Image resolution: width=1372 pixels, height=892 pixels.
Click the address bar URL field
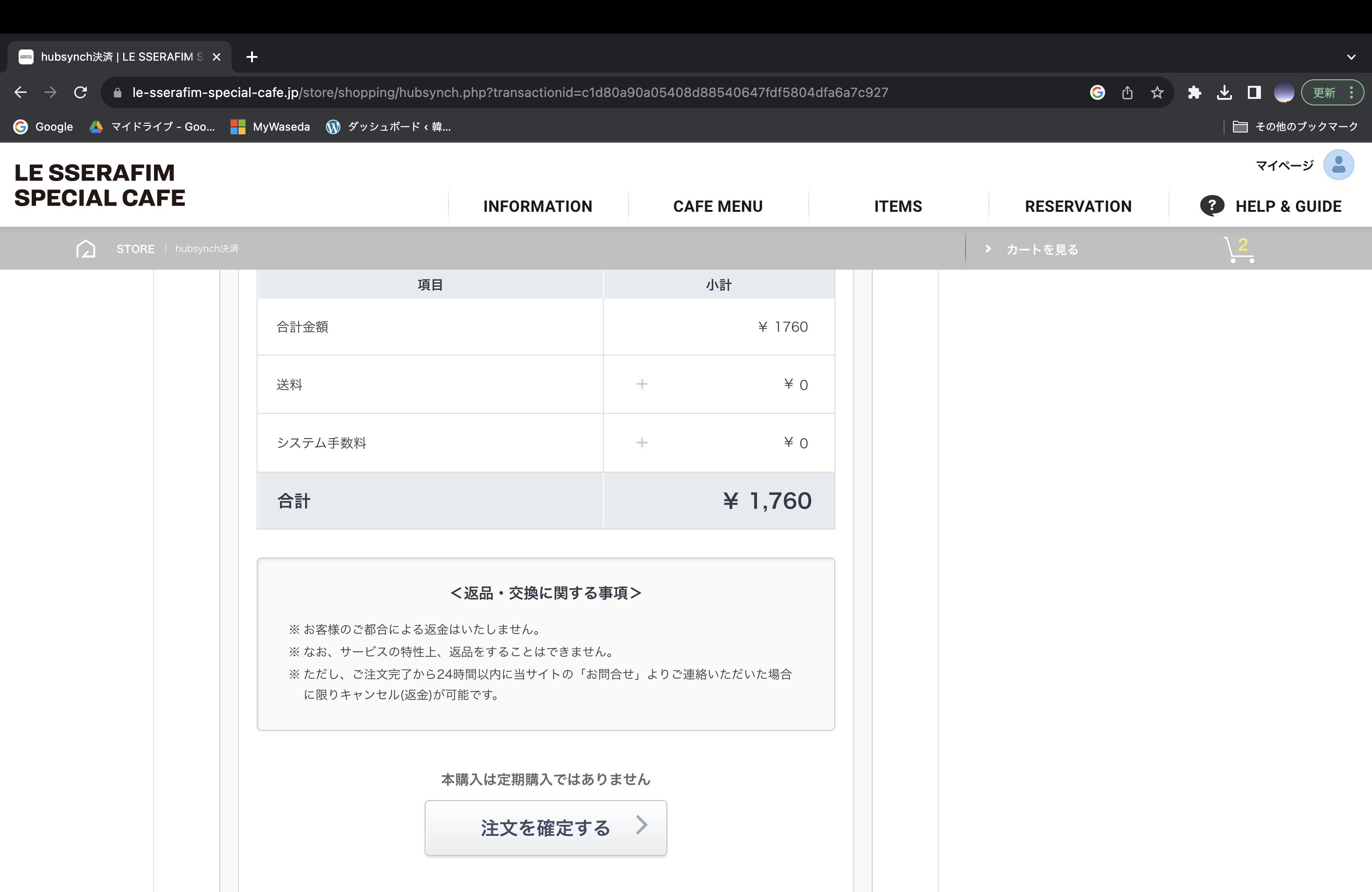(510, 93)
